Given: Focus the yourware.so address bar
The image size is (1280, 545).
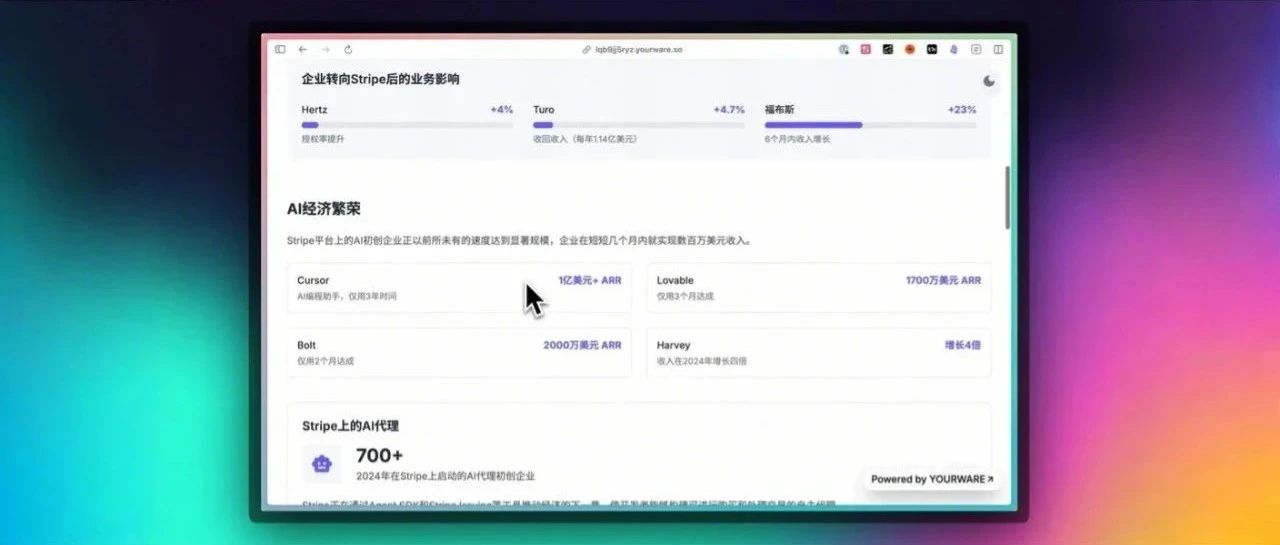Looking at the screenshot, I should coord(639,49).
